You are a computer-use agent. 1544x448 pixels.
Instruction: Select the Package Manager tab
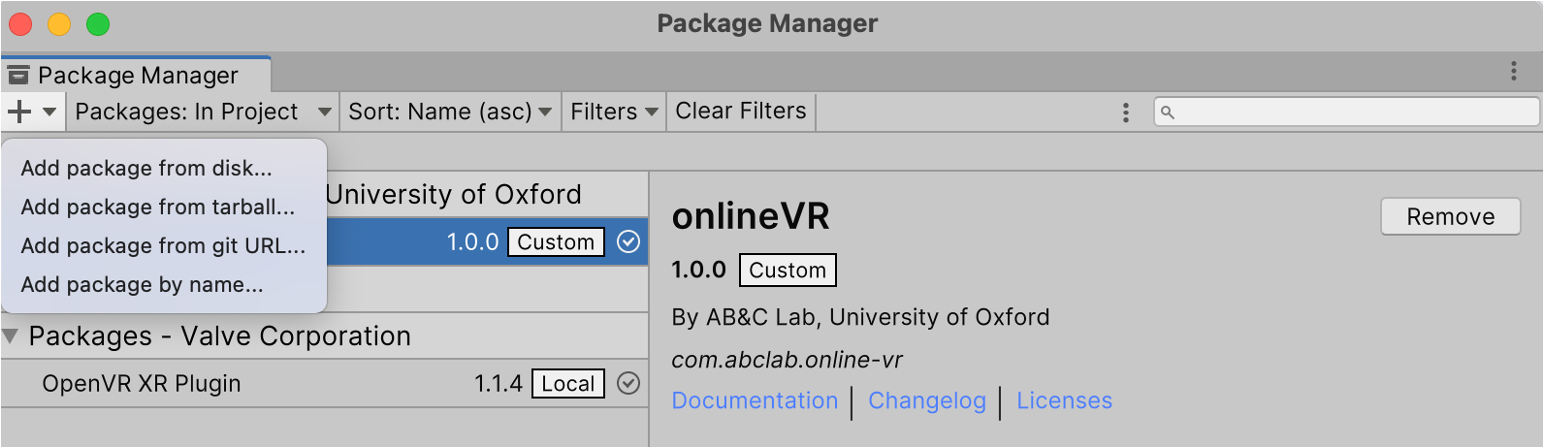tap(136, 75)
